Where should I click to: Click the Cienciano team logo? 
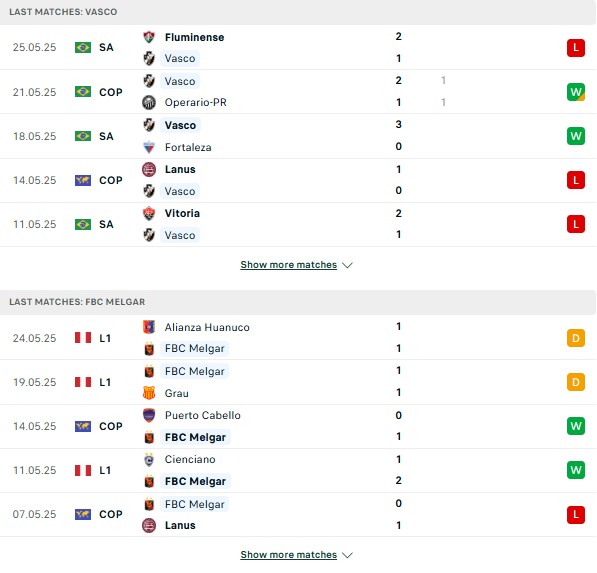click(149, 460)
